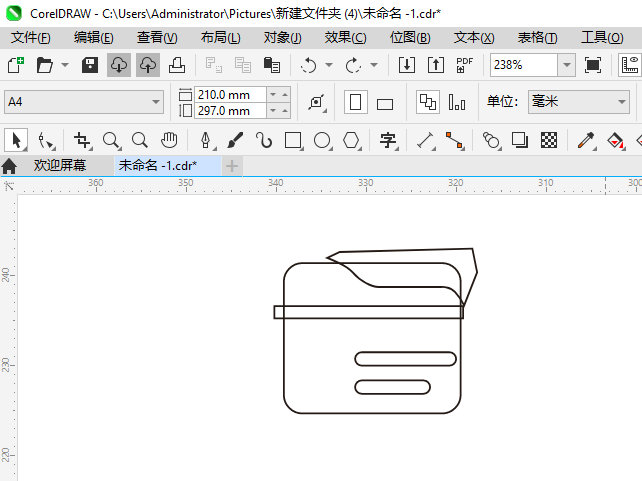Create a new document with New icon
Viewport: 642px width, 481px height.
(16, 65)
